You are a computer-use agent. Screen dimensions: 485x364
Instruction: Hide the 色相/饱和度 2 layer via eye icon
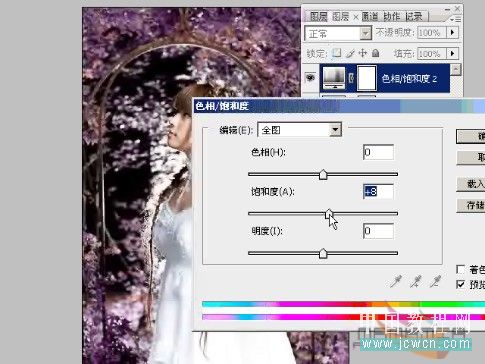(x=311, y=78)
